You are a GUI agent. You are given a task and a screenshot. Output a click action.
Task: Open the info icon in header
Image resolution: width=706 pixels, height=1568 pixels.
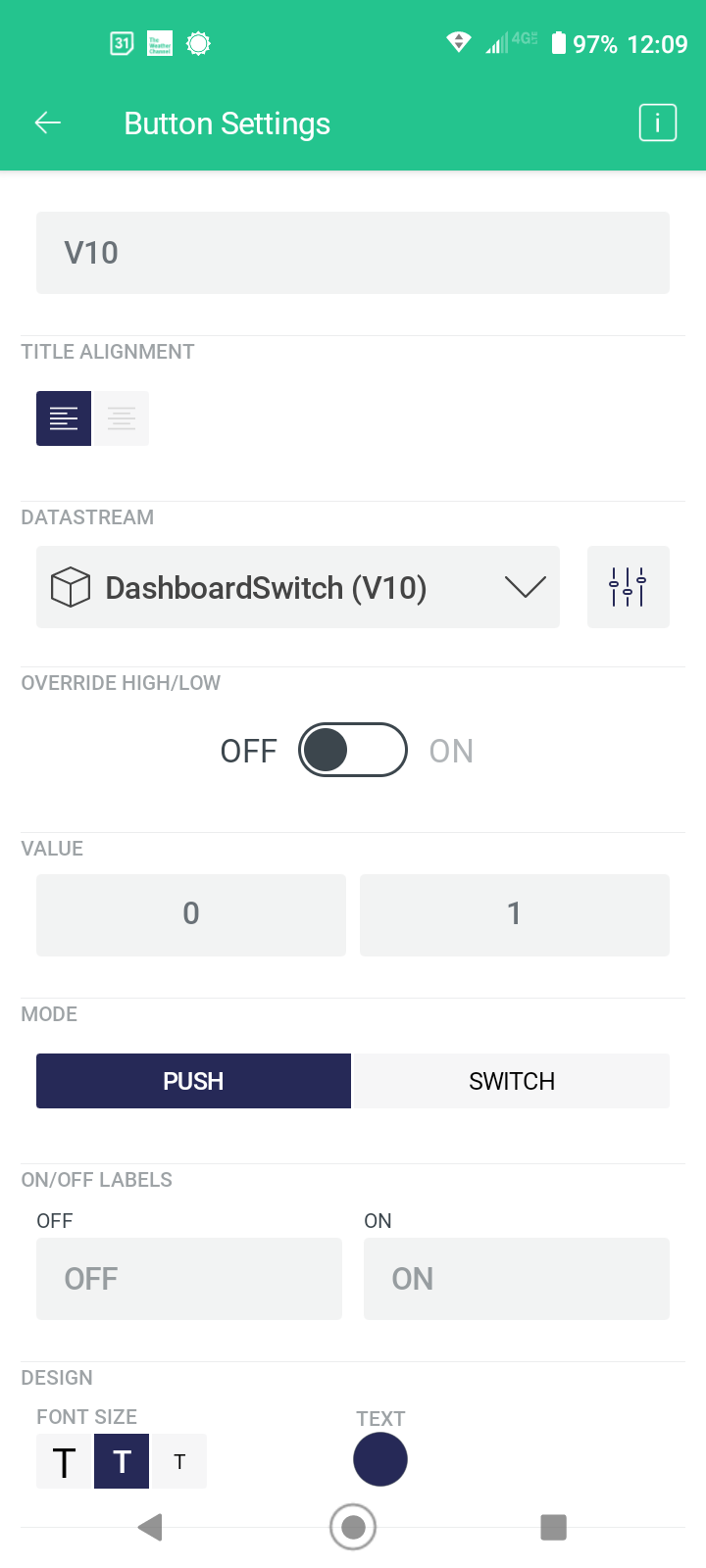tap(658, 122)
